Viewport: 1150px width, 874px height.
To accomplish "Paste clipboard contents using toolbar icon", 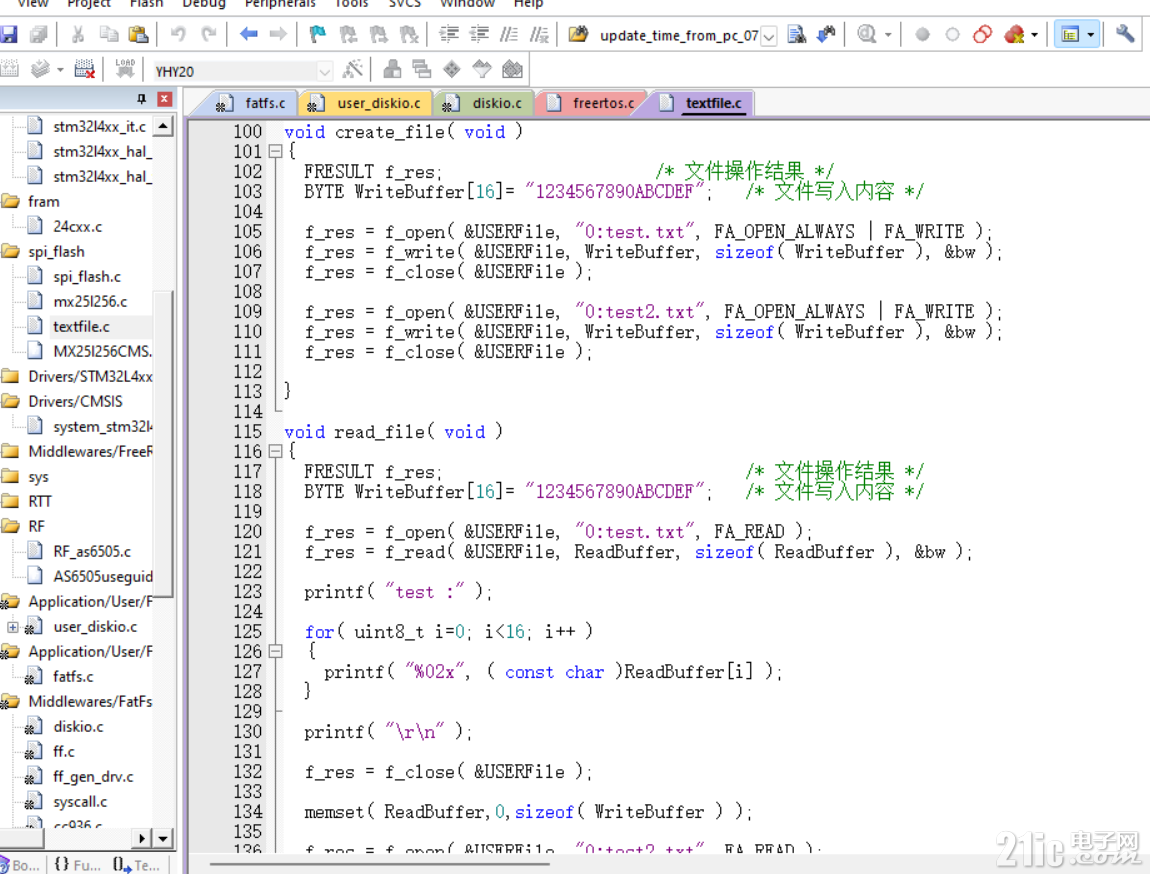I will click(138, 34).
